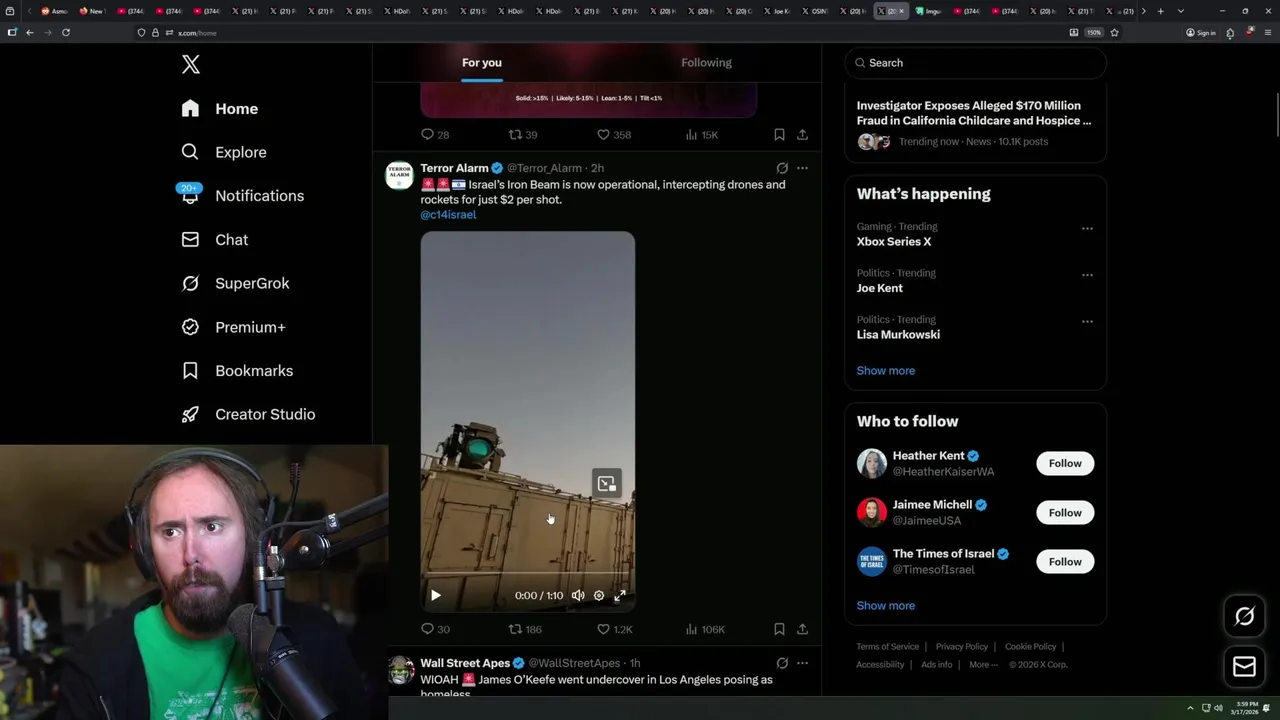Open Wall Street Apes profile avatar
Viewport: 1280px width, 720px height.
(x=401, y=670)
